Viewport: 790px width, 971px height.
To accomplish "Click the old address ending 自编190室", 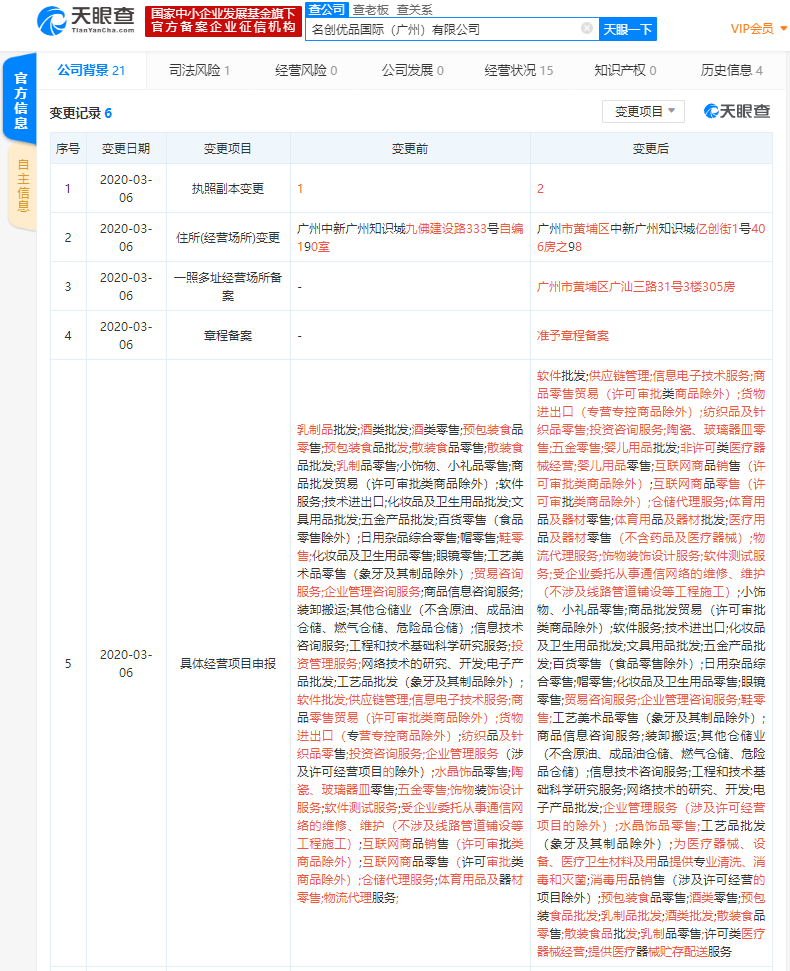I will 410,238.
